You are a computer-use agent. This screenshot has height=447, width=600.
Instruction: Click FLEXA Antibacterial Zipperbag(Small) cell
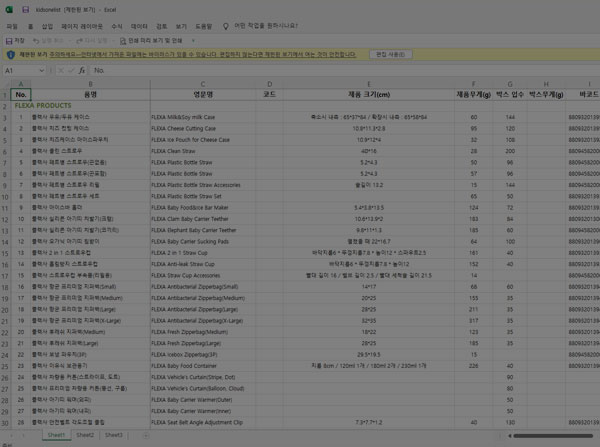click(203, 287)
